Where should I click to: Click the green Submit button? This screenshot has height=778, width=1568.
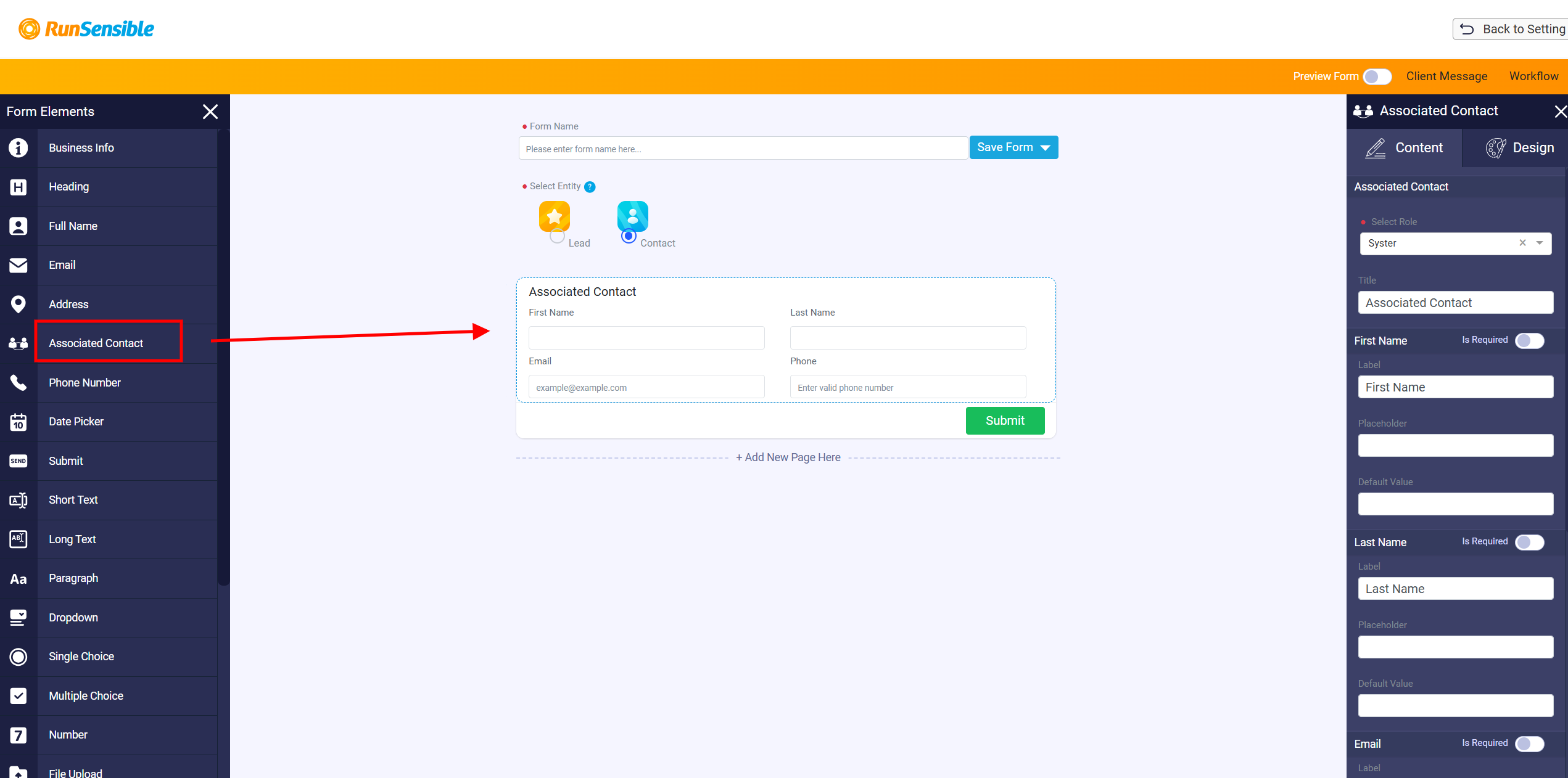[1005, 420]
